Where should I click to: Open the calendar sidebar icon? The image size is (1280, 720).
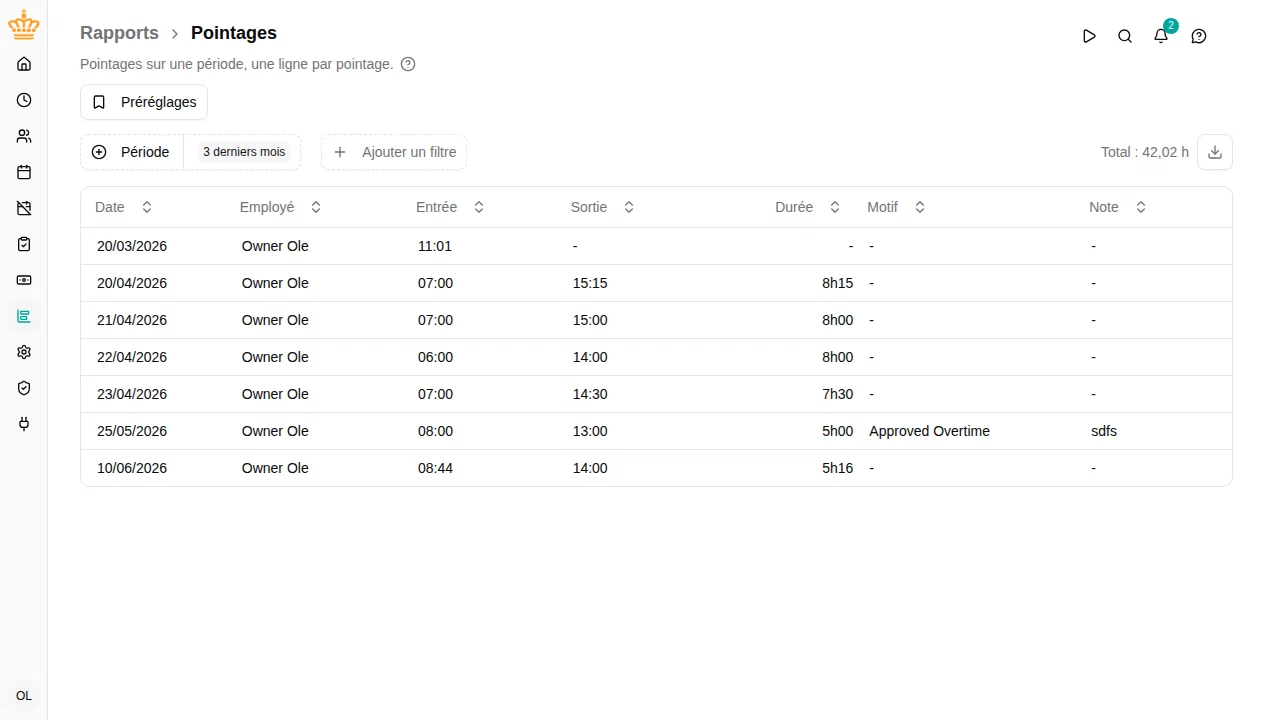point(24,172)
